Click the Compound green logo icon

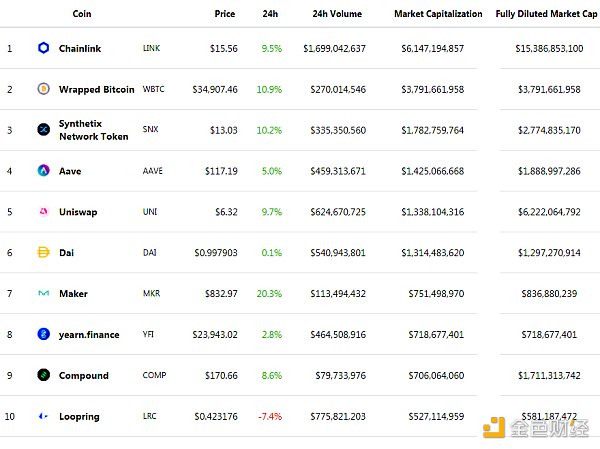[43, 376]
